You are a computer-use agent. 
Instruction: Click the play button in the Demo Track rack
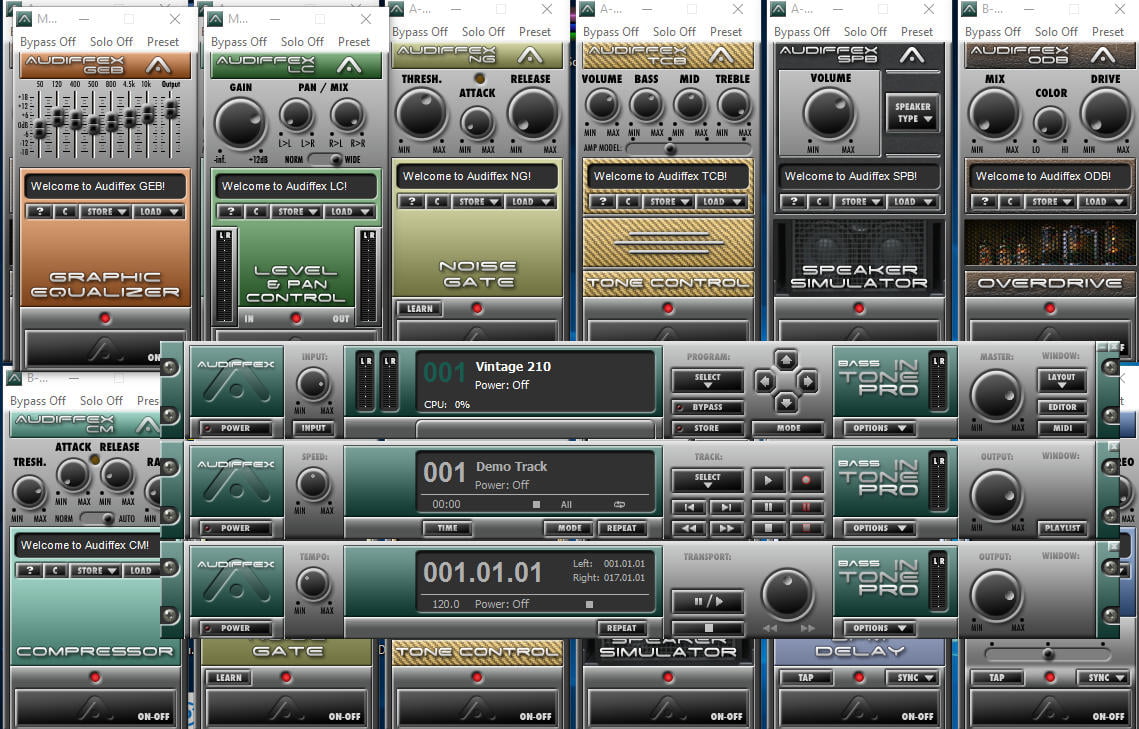tap(768, 480)
